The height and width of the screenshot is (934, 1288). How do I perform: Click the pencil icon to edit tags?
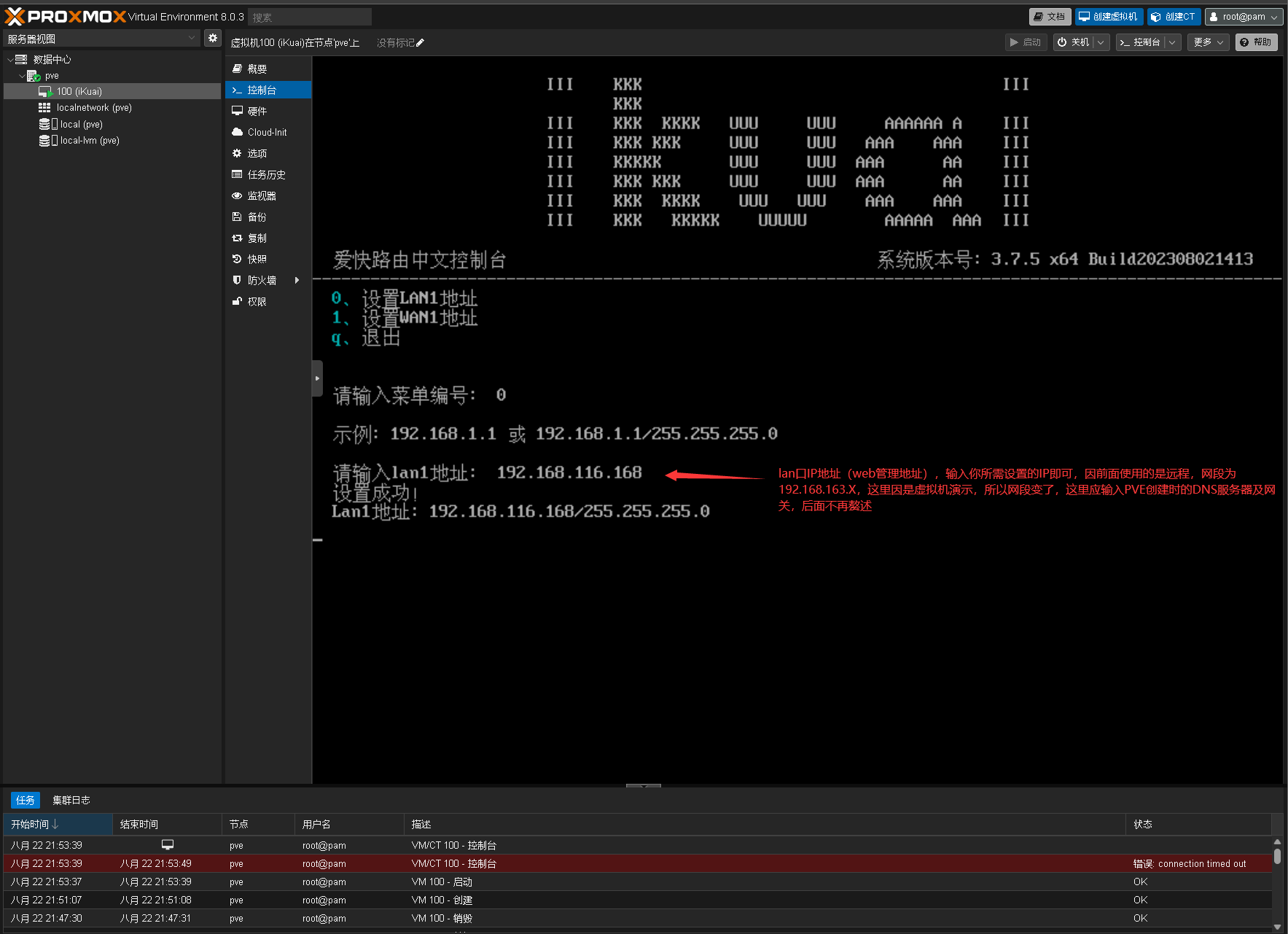coord(420,43)
